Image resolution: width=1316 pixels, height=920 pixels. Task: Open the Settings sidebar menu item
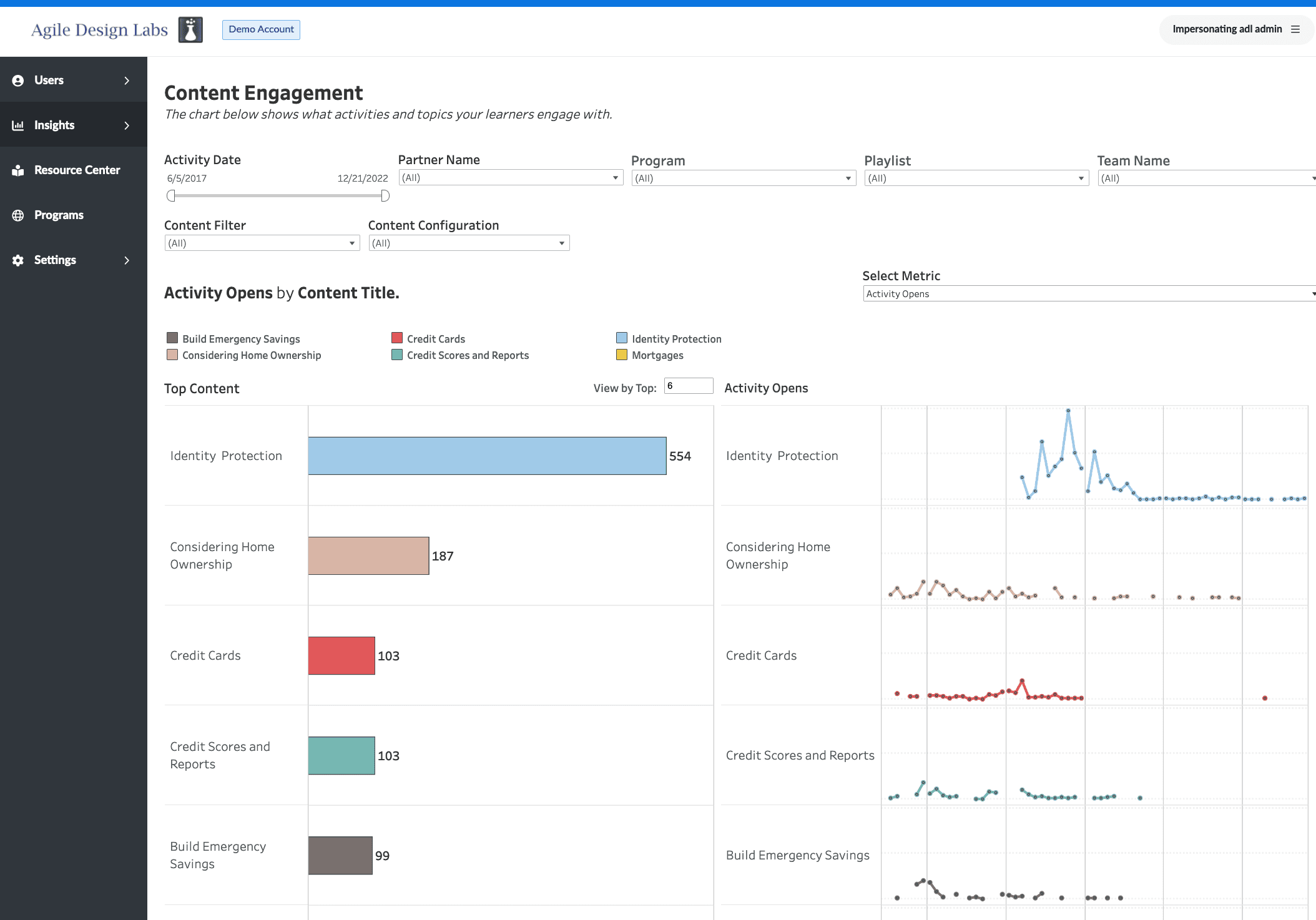point(74,260)
